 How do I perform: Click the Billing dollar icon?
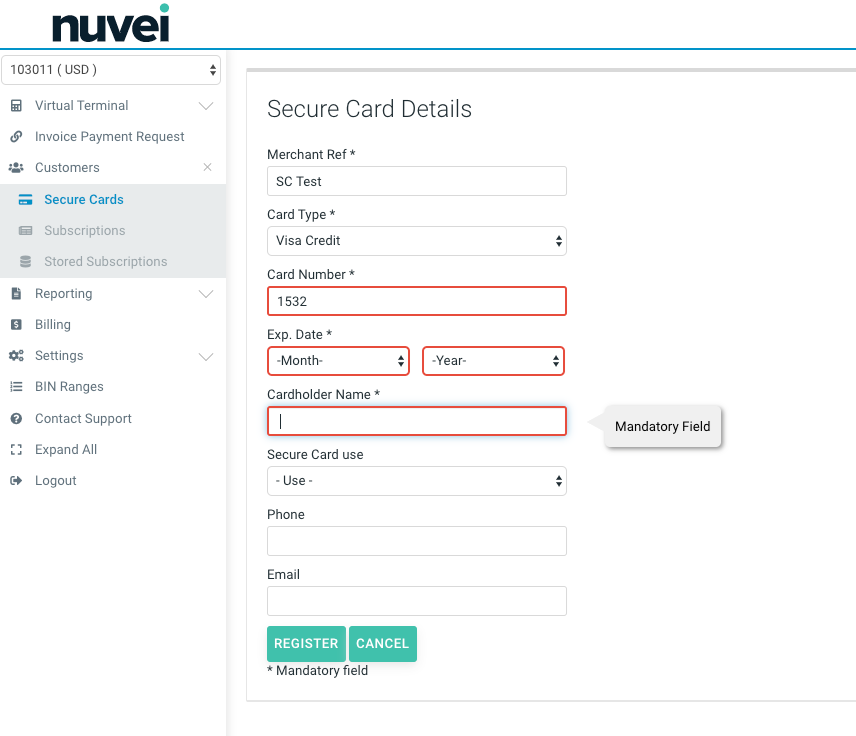tap(16, 325)
